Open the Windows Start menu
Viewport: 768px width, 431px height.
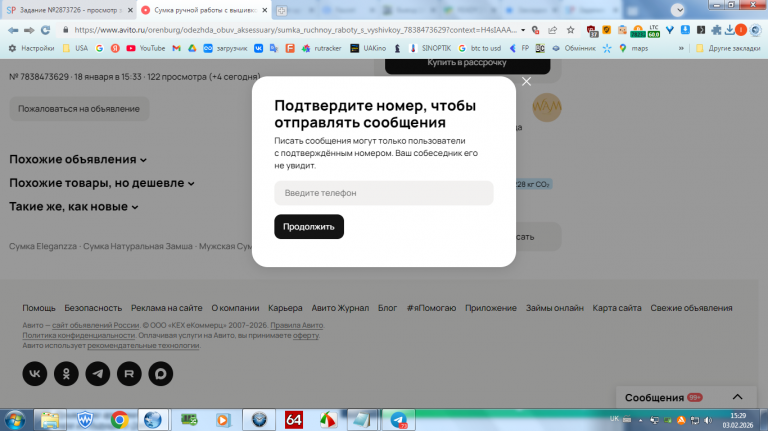point(15,420)
